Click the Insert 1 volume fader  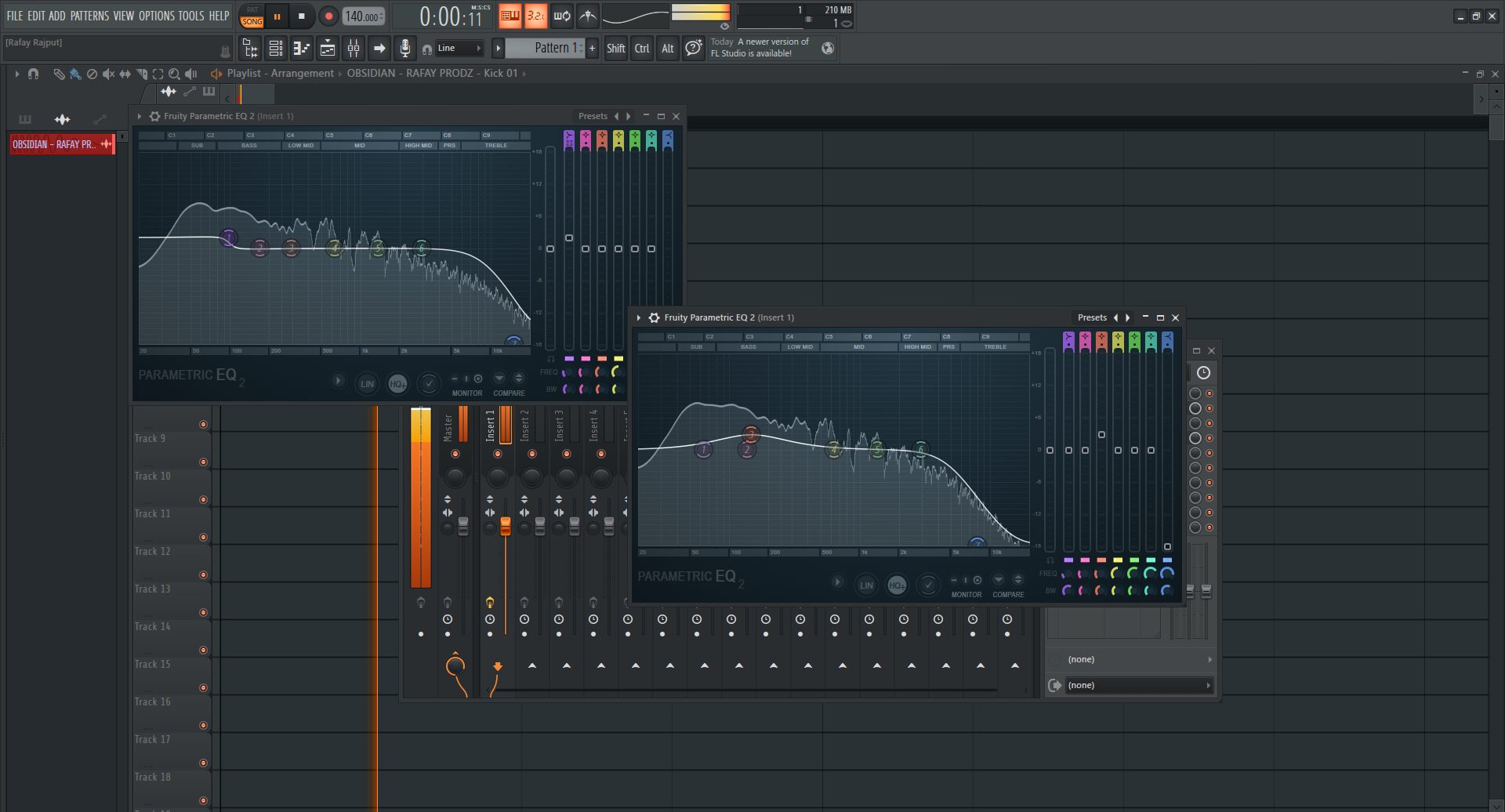pyautogui.click(x=505, y=526)
